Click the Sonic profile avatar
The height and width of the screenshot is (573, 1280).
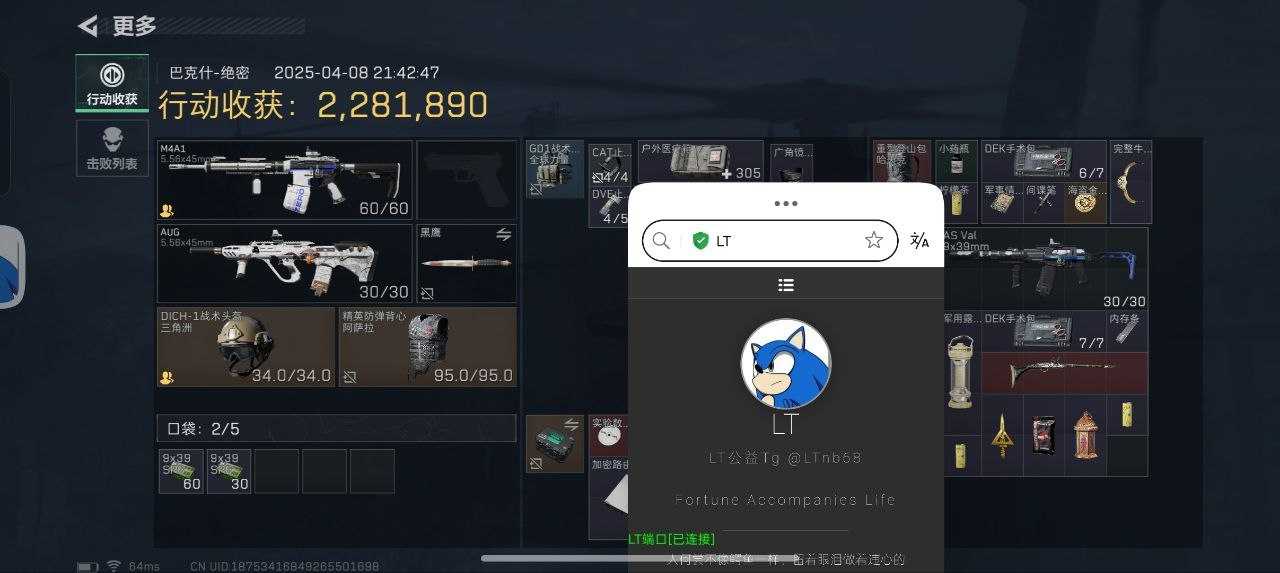pyautogui.click(x=786, y=364)
